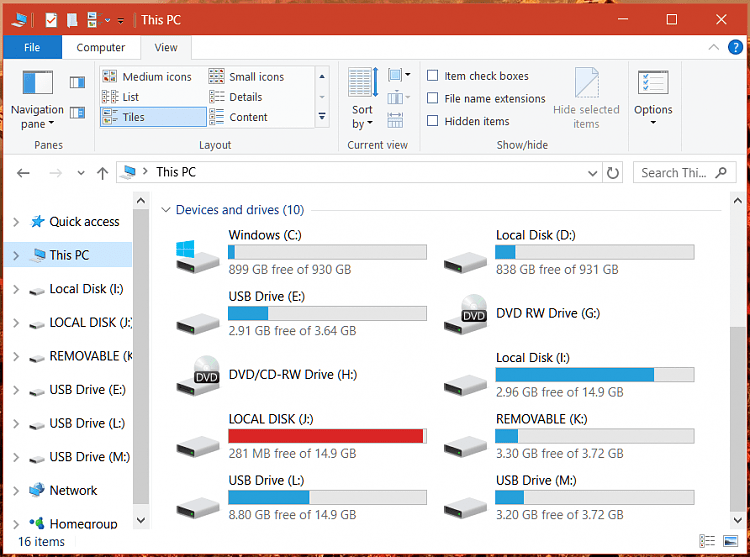The width and height of the screenshot is (750, 557).
Task: Enable Item check boxes
Action: point(432,76)
